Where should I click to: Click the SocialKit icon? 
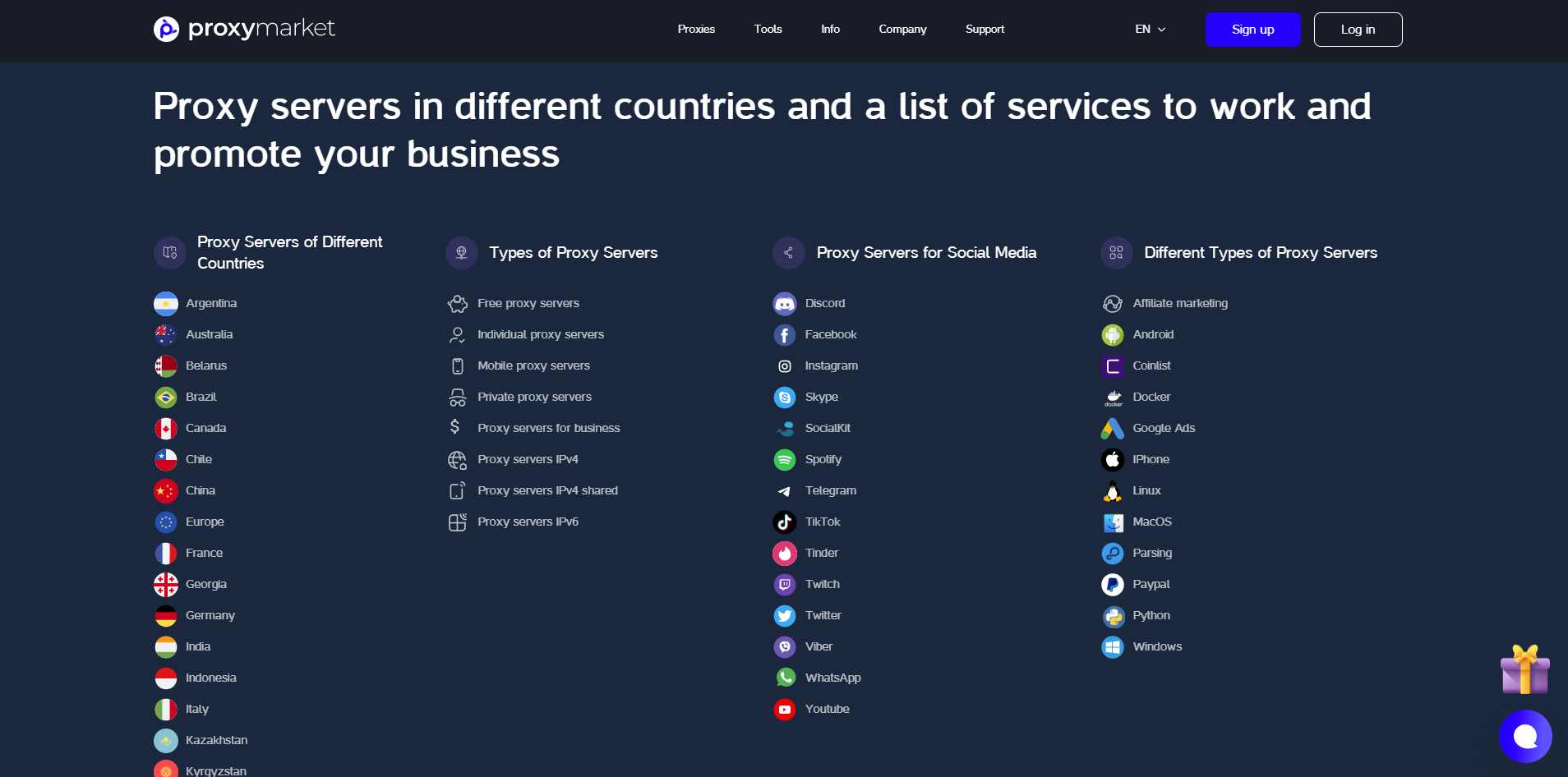(786, 429)
